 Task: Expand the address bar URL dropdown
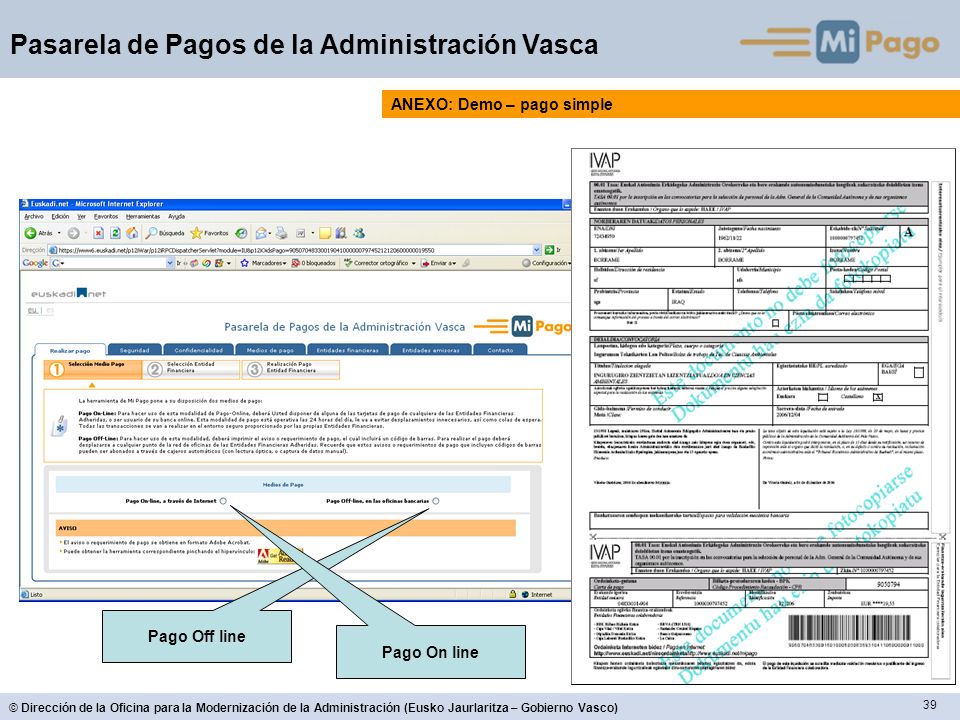pyautogui.click(x=536, y=250)
